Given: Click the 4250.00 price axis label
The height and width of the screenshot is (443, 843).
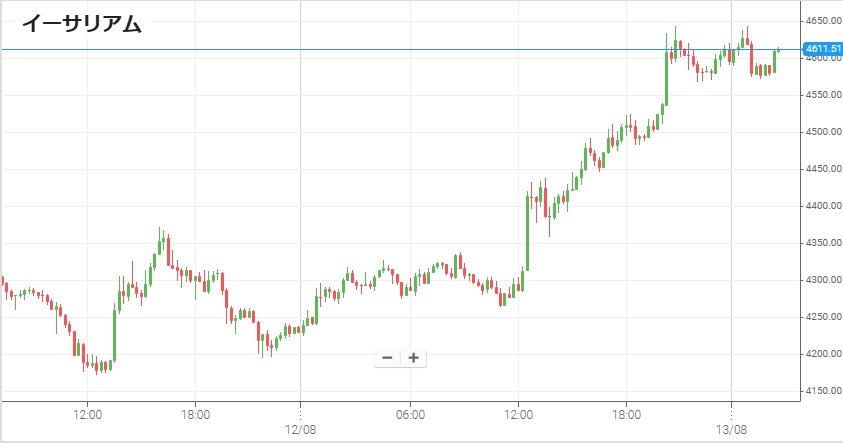Looking at the screenshot, I should pos(824,317).
